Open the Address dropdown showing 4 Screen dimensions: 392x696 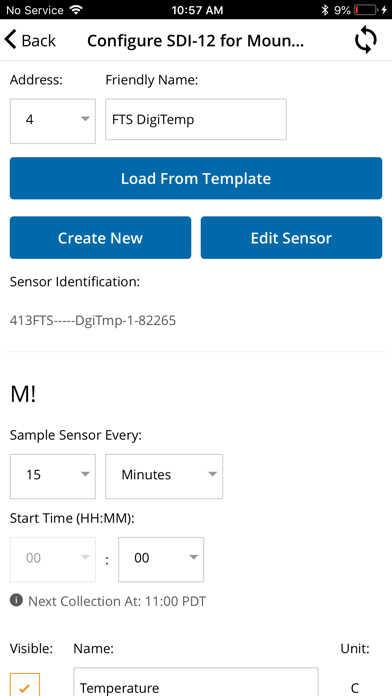click(52, 121)
